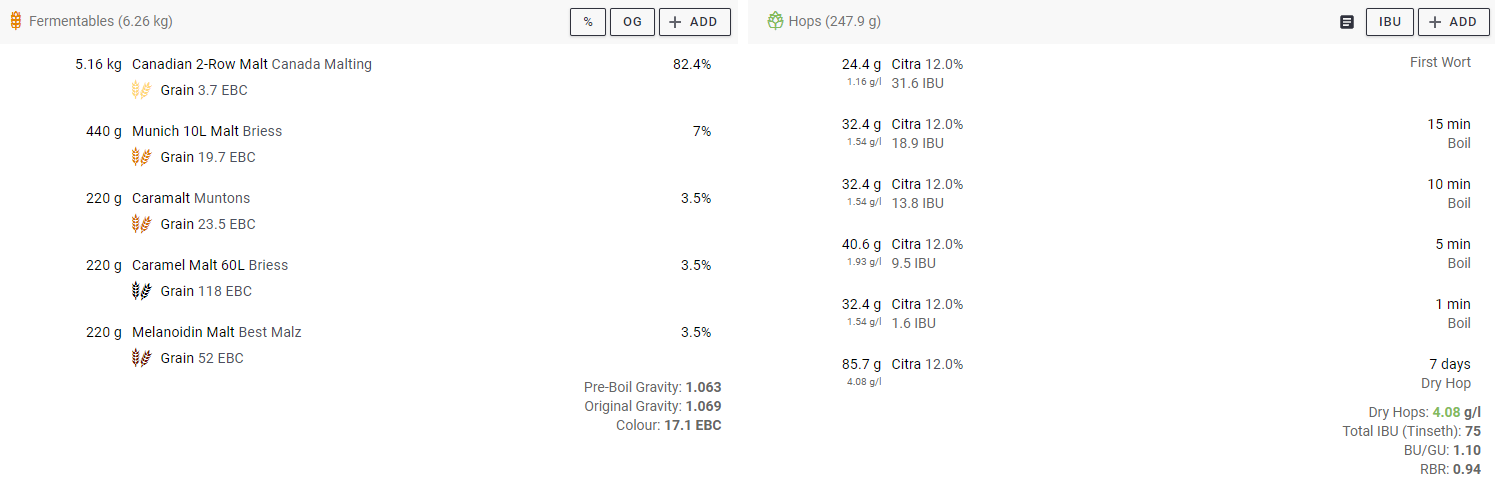Click the Caramel Malt 60L grain icon
The height and width of the screenshot is (487, 1495).
point(142,291)
